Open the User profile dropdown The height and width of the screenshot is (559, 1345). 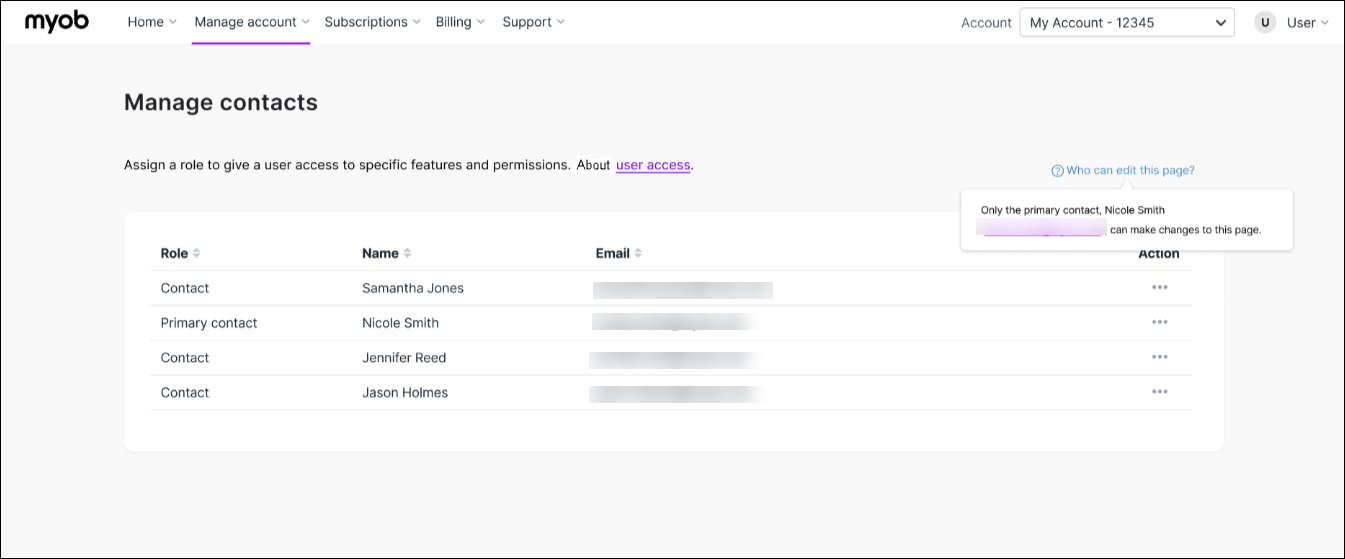tap(1308, 22)
